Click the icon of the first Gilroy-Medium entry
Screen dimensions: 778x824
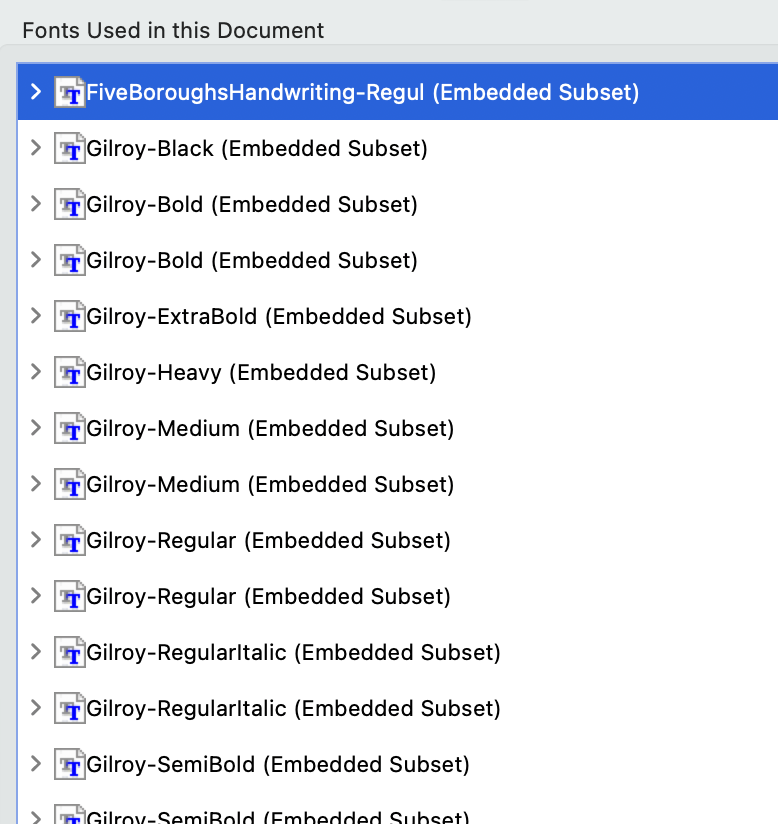69,429
